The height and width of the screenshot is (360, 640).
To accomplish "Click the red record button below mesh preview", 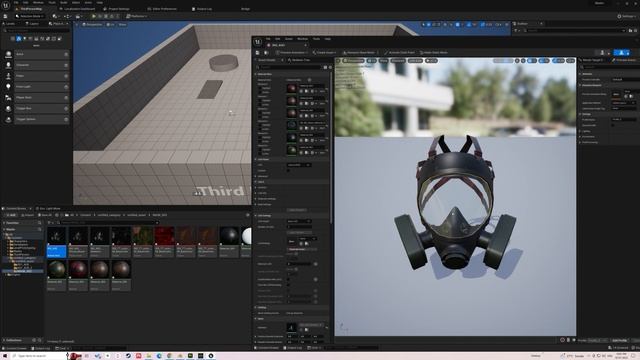I will 562,340.
